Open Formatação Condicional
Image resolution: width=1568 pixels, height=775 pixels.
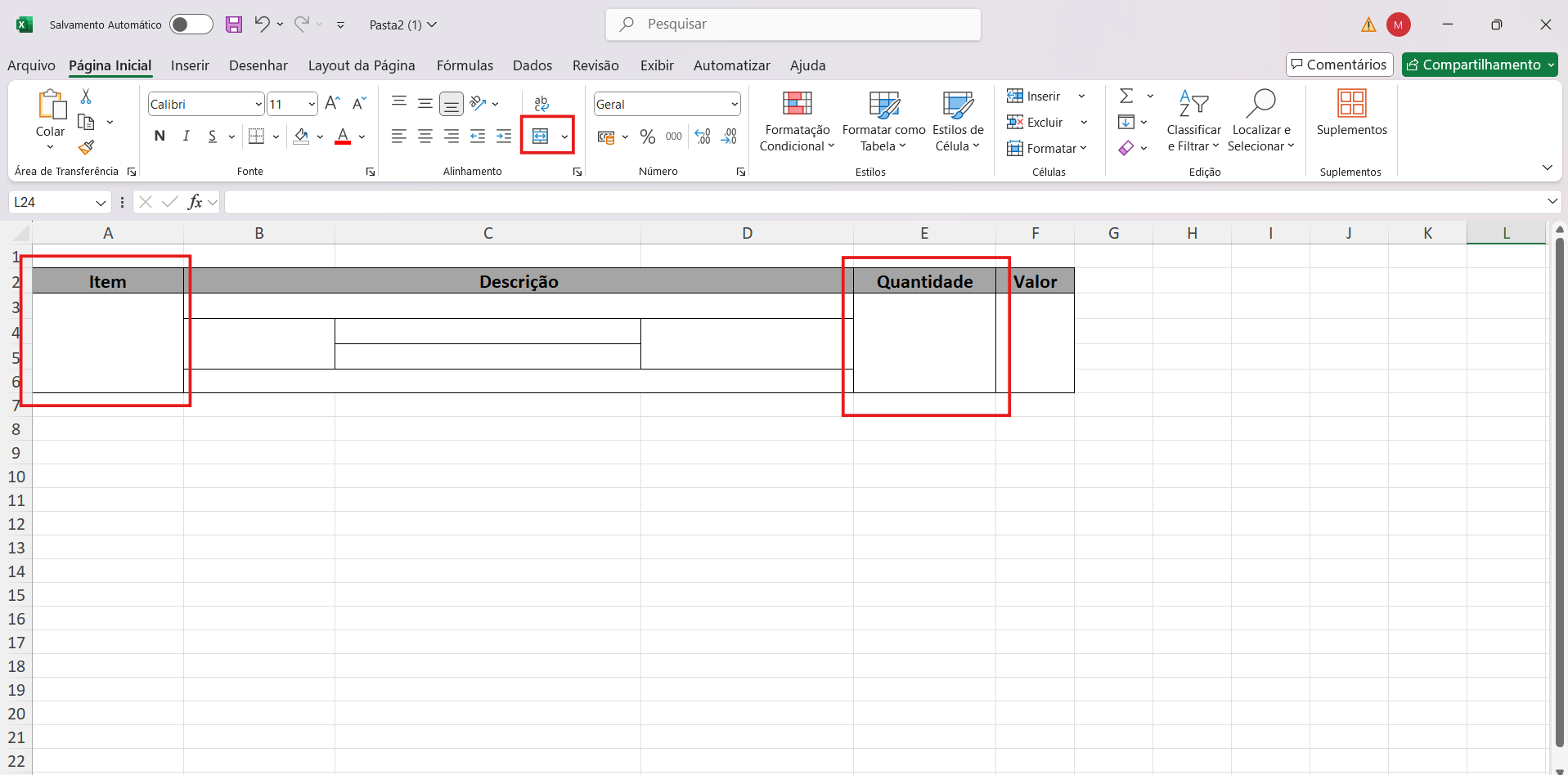(x=797, y=121)
